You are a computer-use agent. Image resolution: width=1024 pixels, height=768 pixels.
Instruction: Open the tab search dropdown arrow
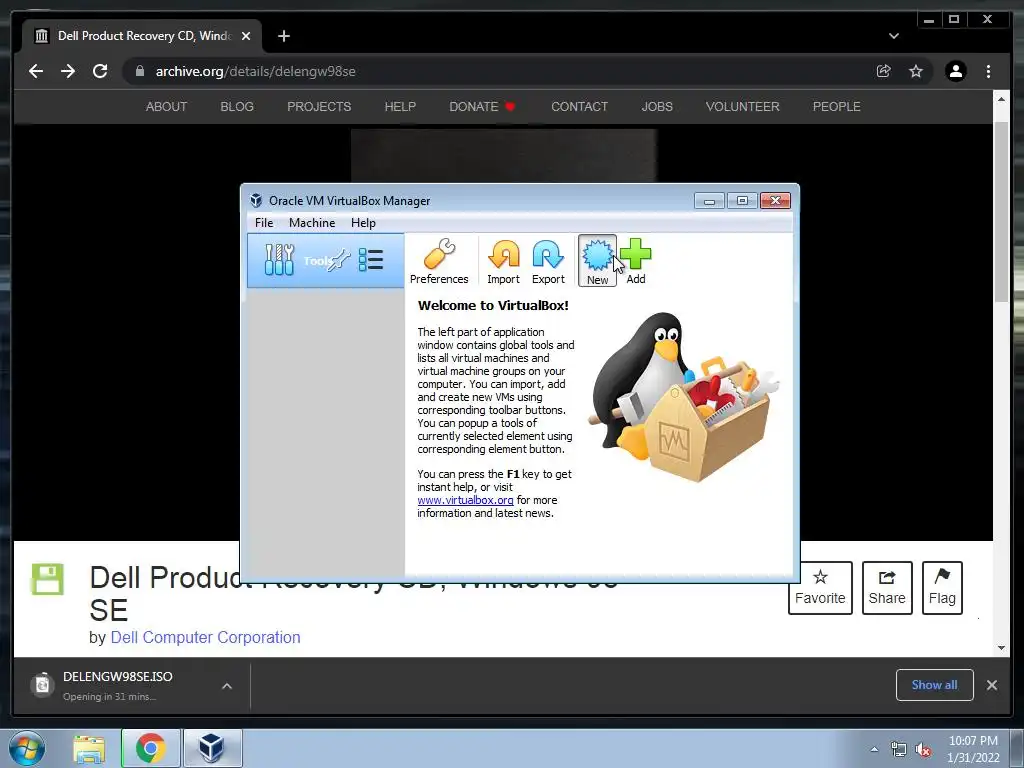pyautogui.click(x=894, y=36)
